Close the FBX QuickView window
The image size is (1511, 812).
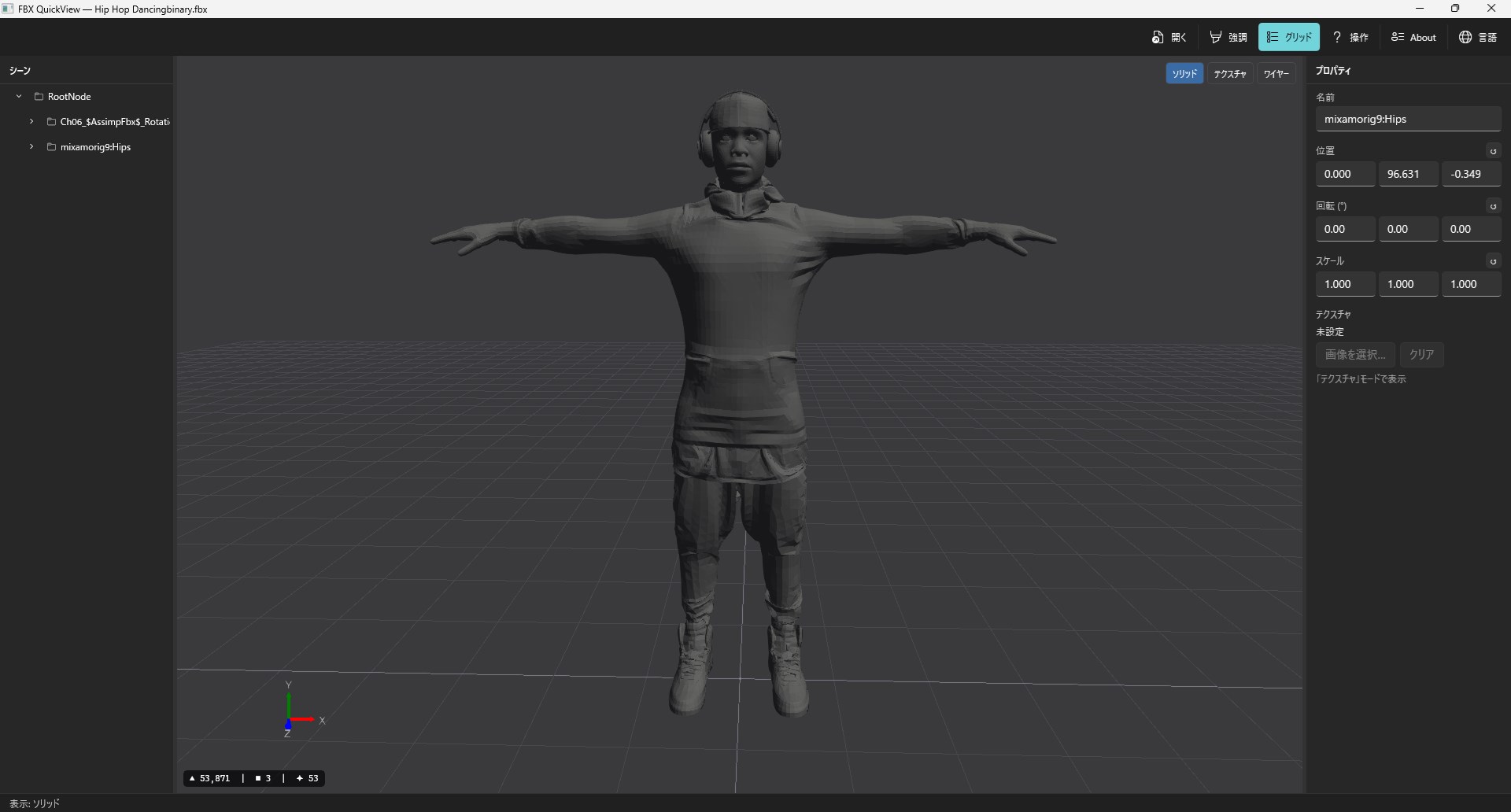(x=1491, y=9)
